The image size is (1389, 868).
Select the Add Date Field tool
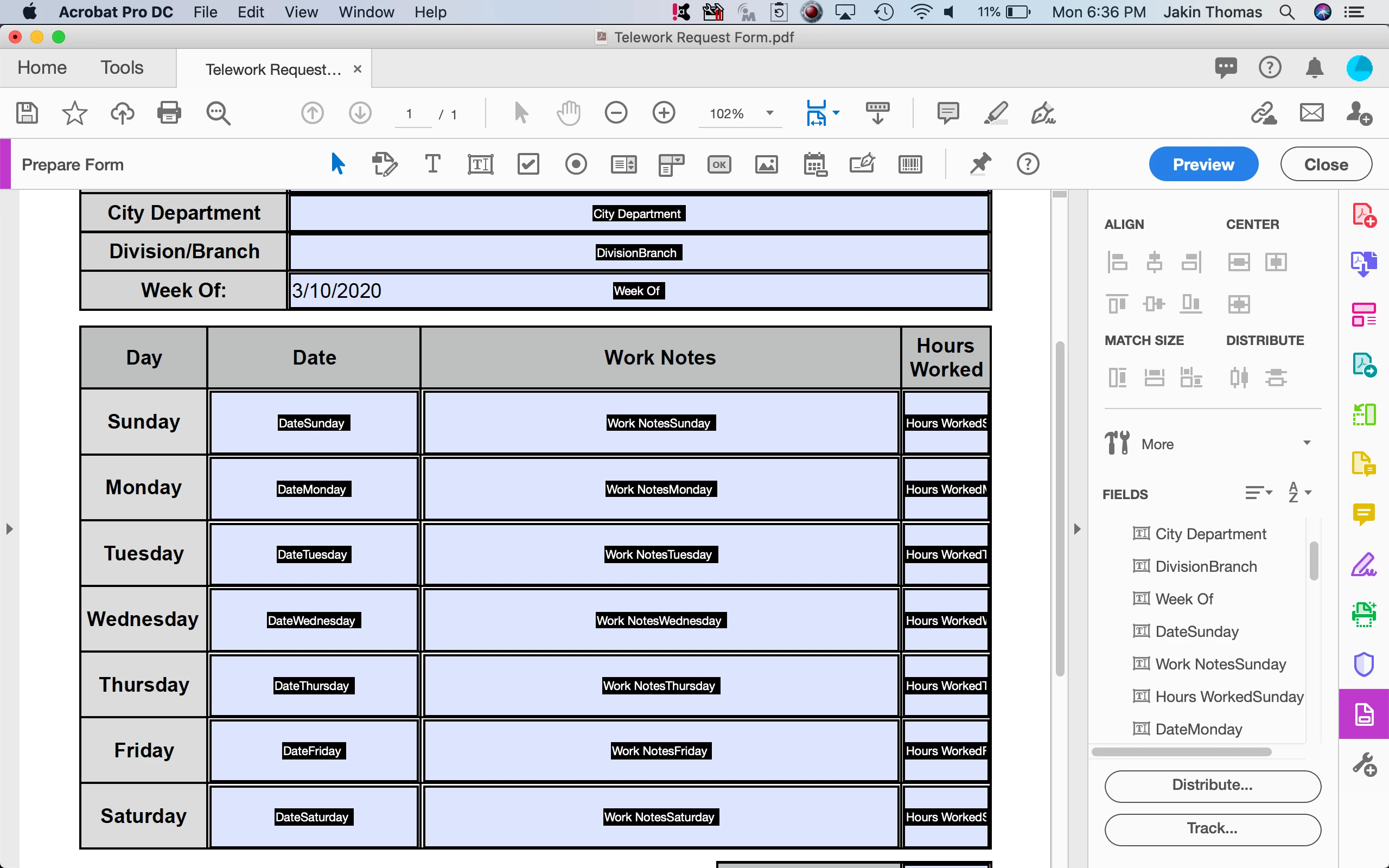(x=814, y=165)
